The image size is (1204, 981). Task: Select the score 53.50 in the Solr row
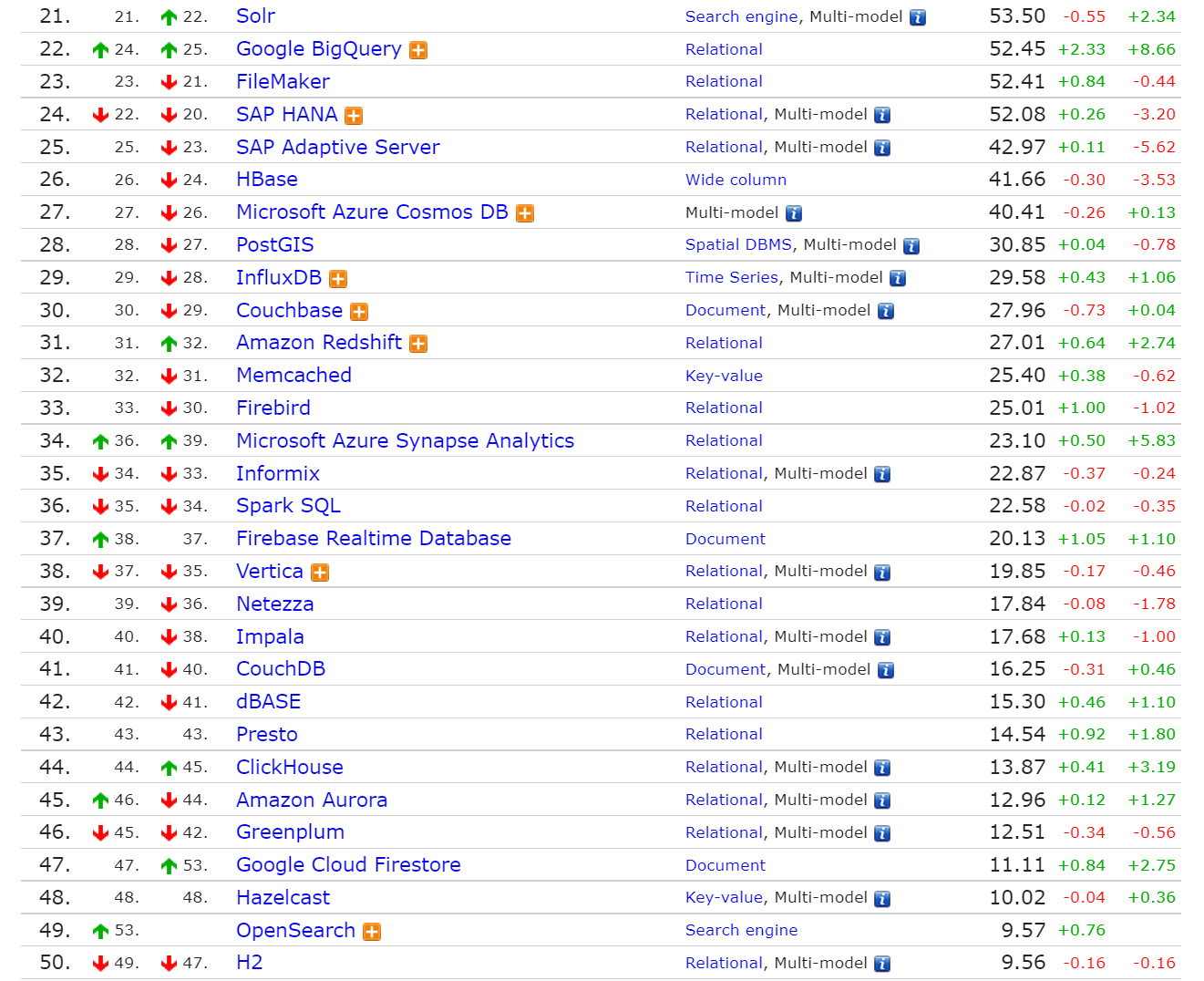pyautogui.click(x=1017, y=16)
